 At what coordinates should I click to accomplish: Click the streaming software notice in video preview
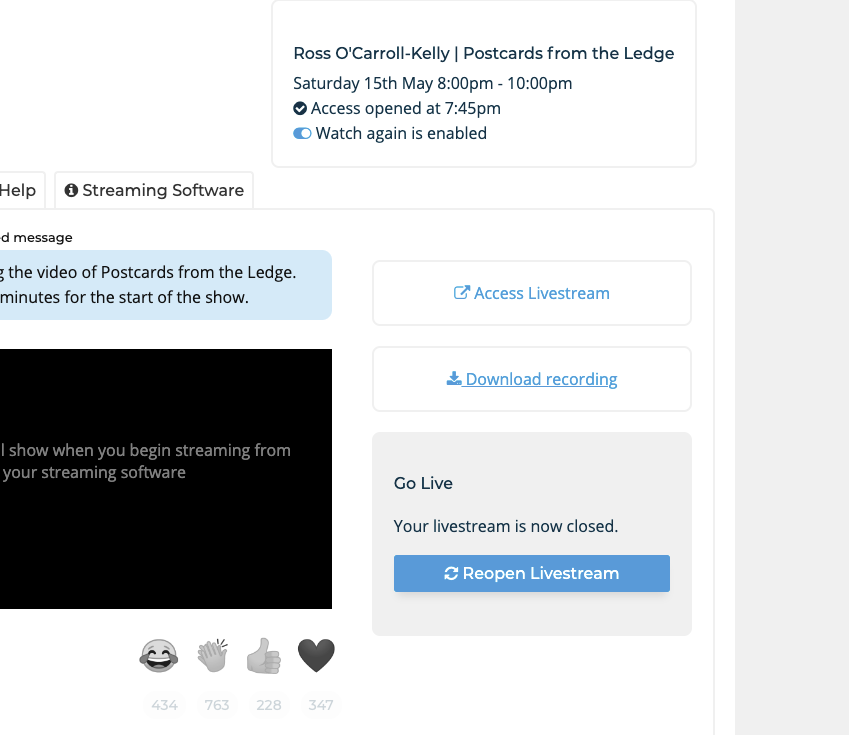[x=146, y=461]
